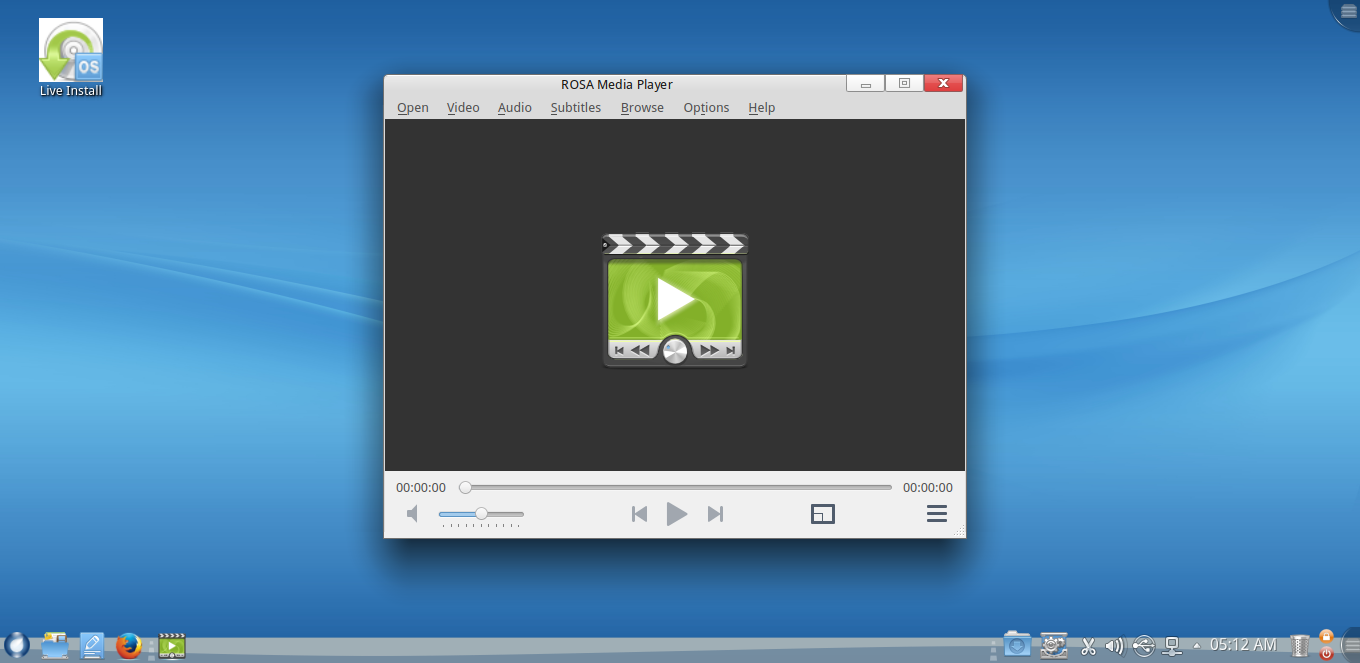Open the trash bin panel icon
Screen dimensions: 1360x663
tap(1299, 646)
